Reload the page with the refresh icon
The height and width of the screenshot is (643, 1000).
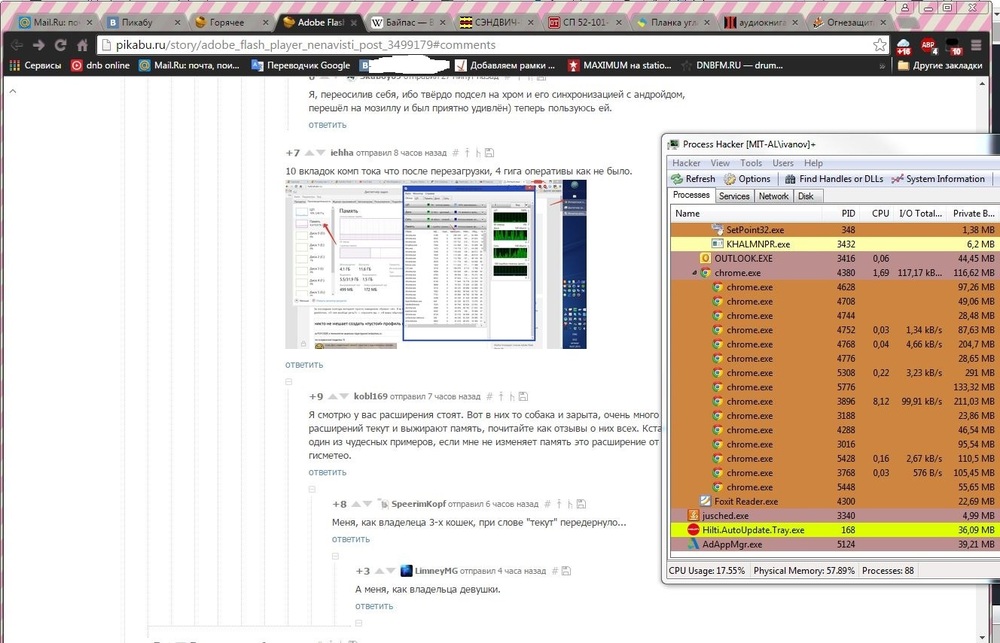coord(61,45)
